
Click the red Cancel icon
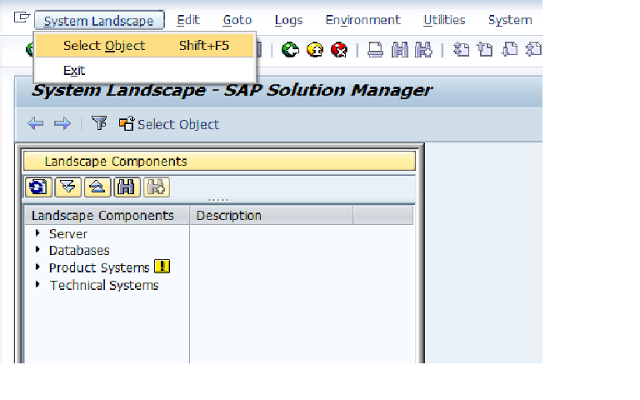339,50
